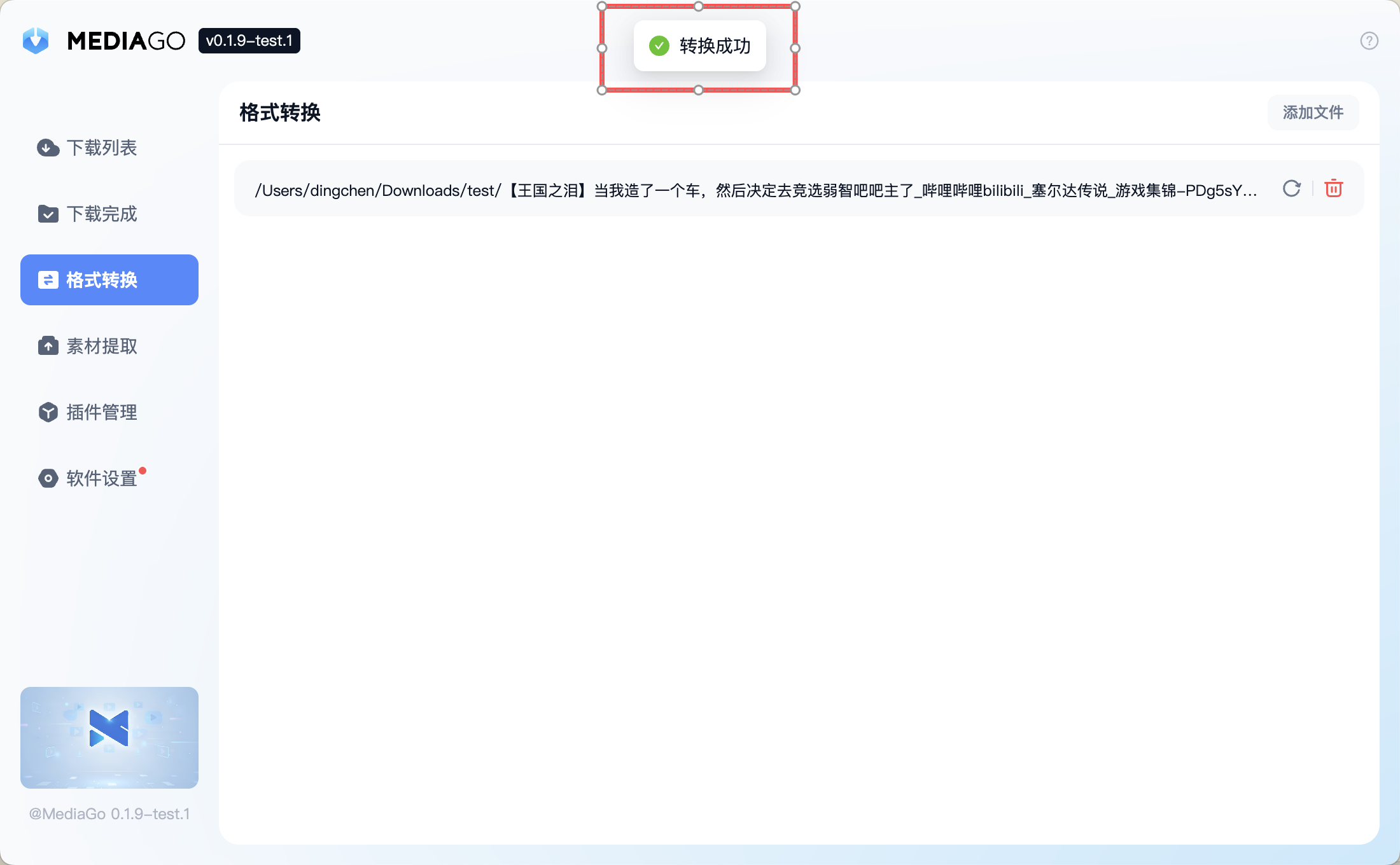Click the v0.1.9-test.1 version badge
The width and height of the screenshot is (1400, 865).
(249, 41)
